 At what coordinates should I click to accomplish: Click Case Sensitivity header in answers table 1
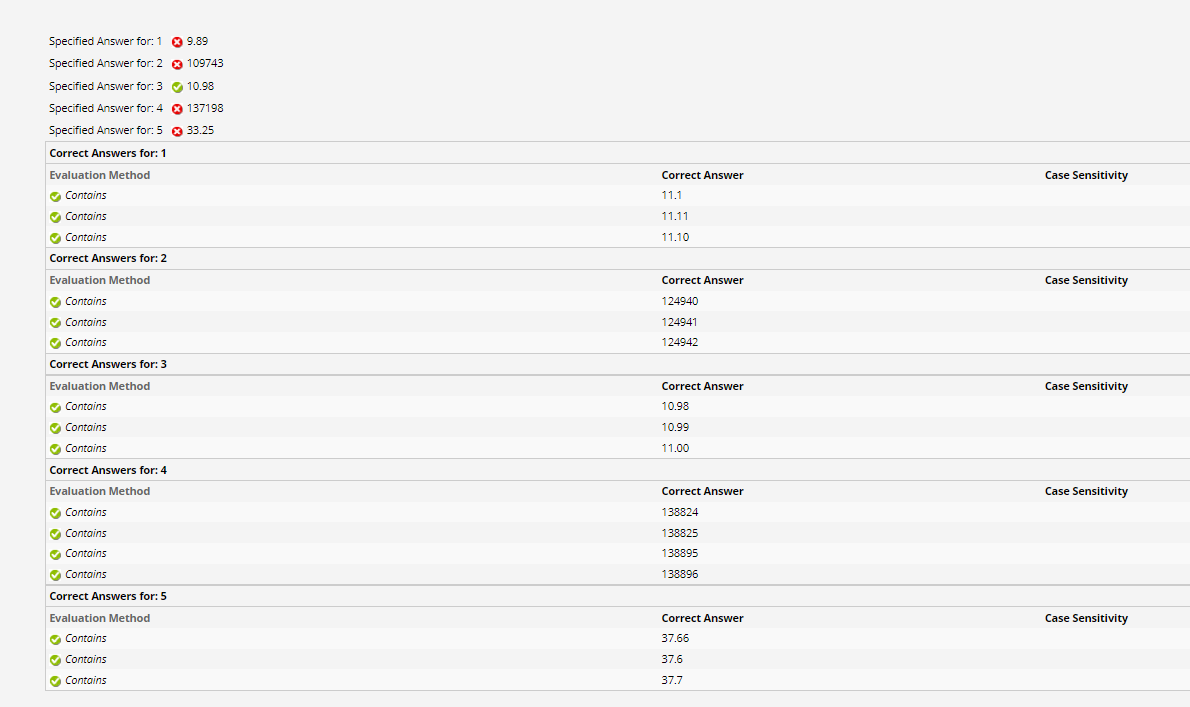point(1086,175)
